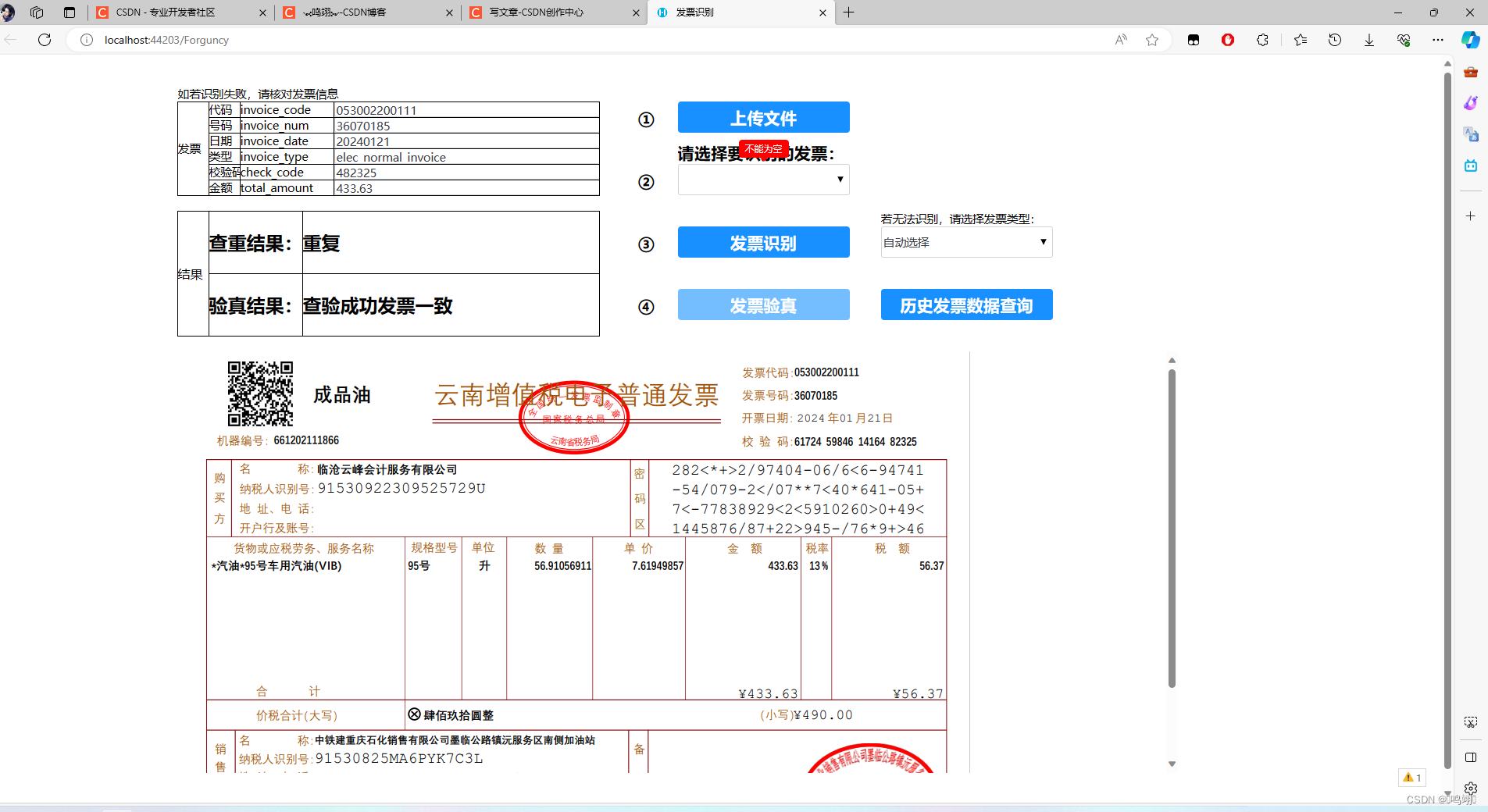Add a sidebar app with plus icon

(x=1471, y=215)
